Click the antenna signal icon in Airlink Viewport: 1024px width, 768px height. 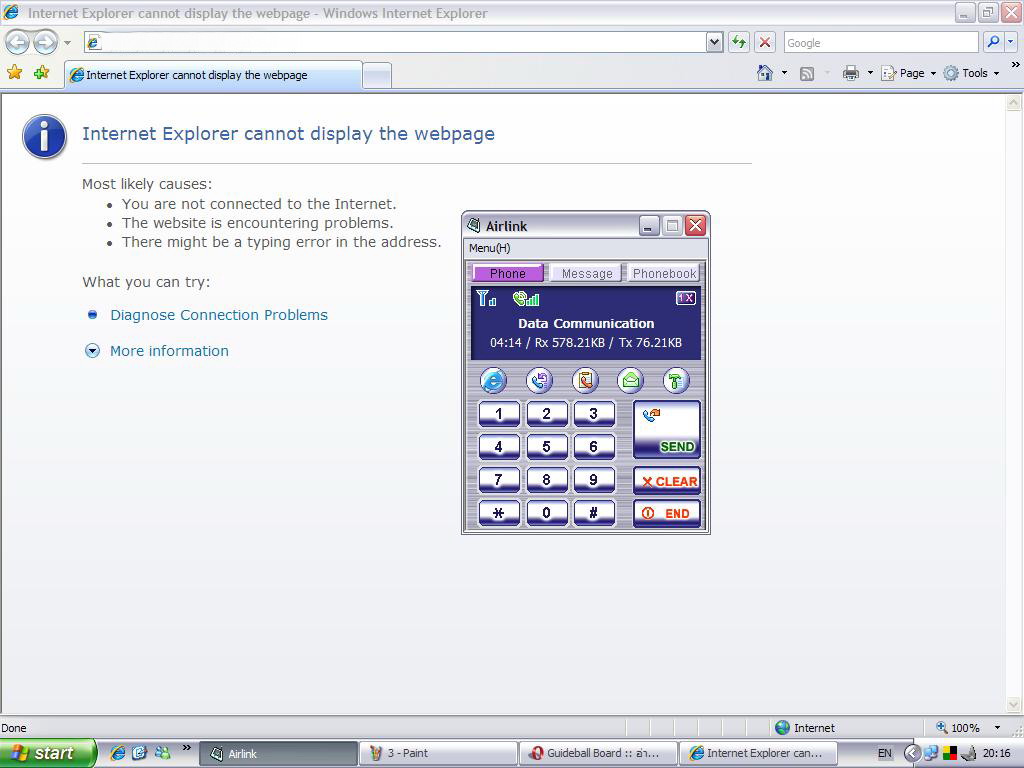pyautogui.click(x=486, y=298)
